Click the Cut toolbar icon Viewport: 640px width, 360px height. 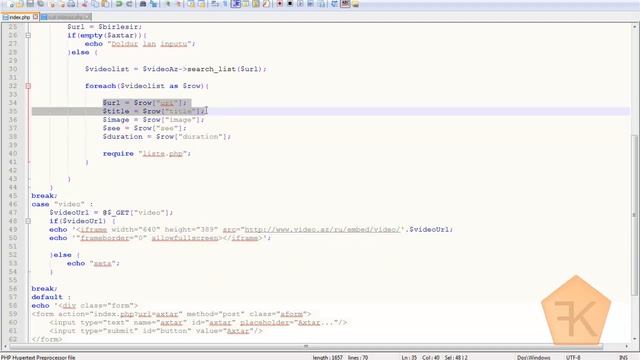click(x=84, y=4)
